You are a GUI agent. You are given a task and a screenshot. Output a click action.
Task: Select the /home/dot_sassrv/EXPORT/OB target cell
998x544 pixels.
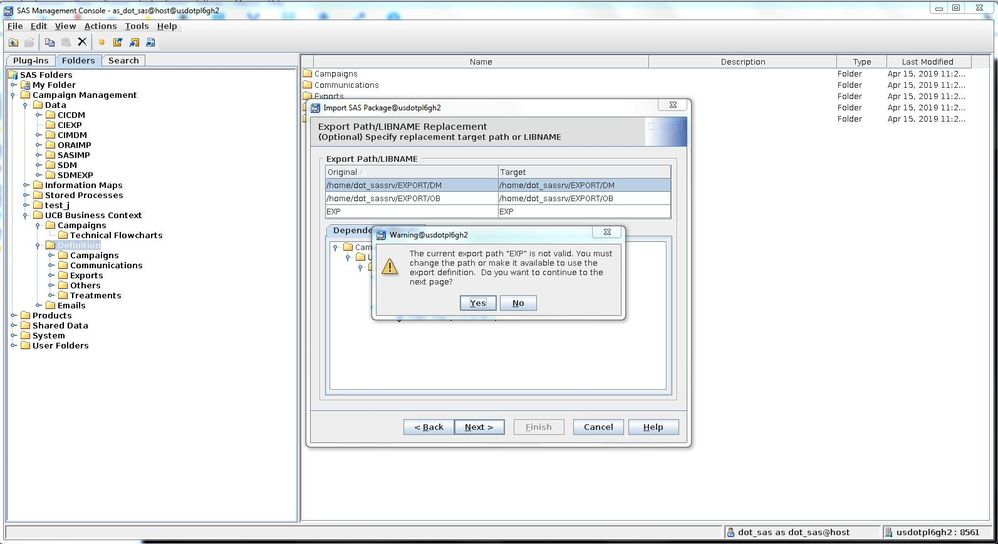(584, 199)
